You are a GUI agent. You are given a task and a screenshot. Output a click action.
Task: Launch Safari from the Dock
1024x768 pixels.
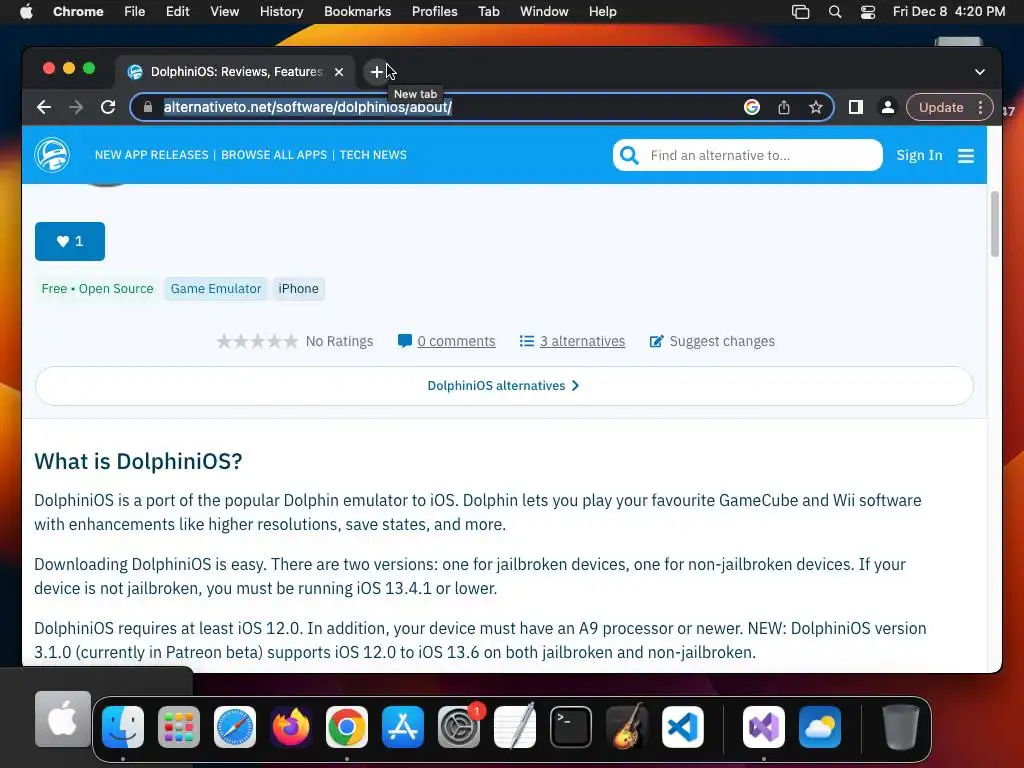[235, 727]
